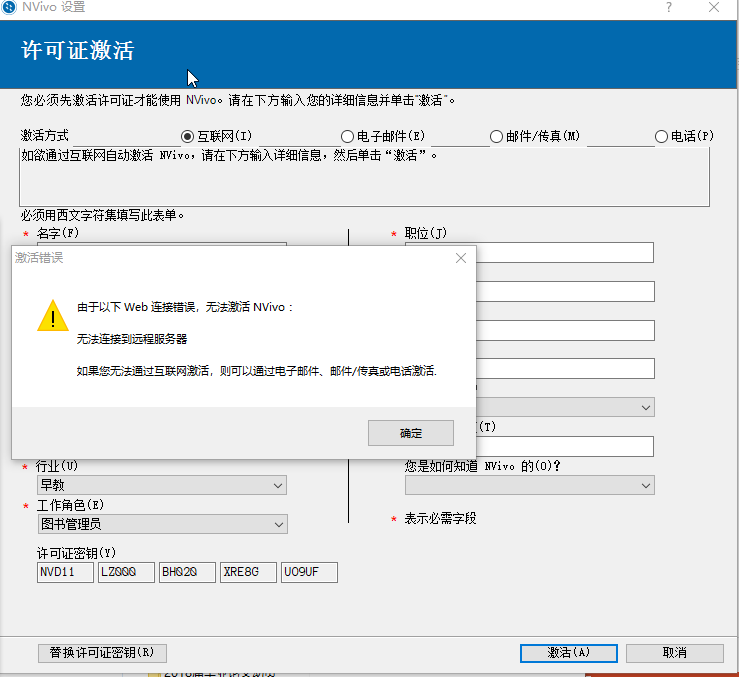Image resolution: width=739 pixels, height=677 pixels.
Task: Click license key field BHQ2Q
Action: pyautogui.click(x=187, y=572)
